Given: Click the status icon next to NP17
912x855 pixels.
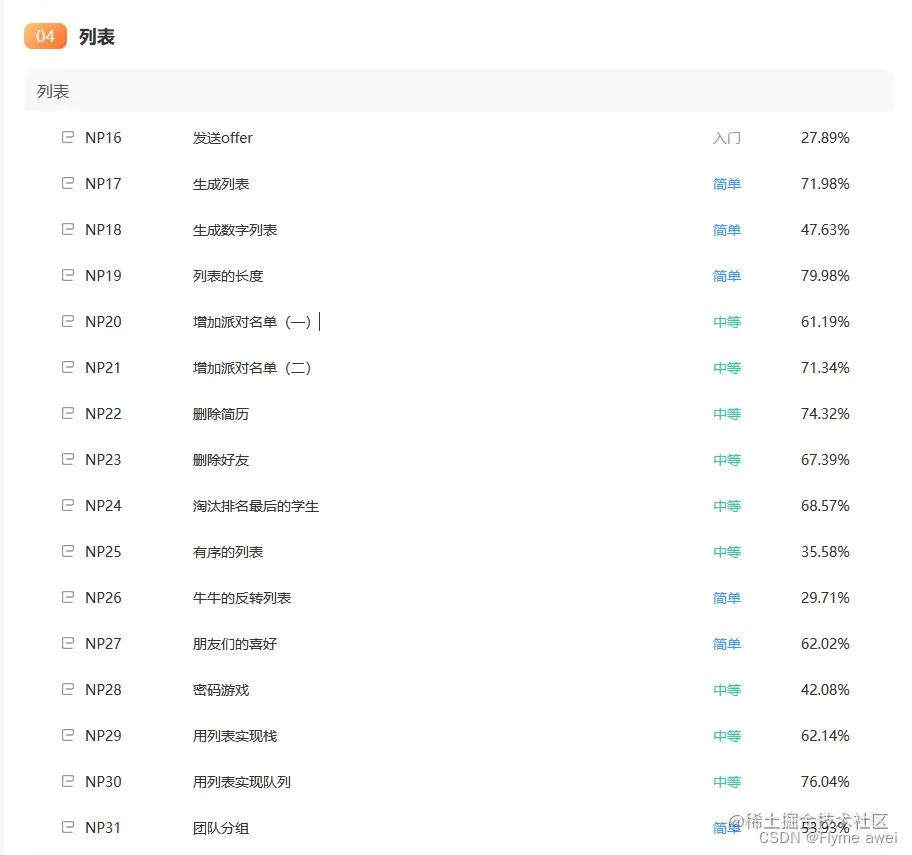Looking at the screenshot, I should (x=68, y=183).
